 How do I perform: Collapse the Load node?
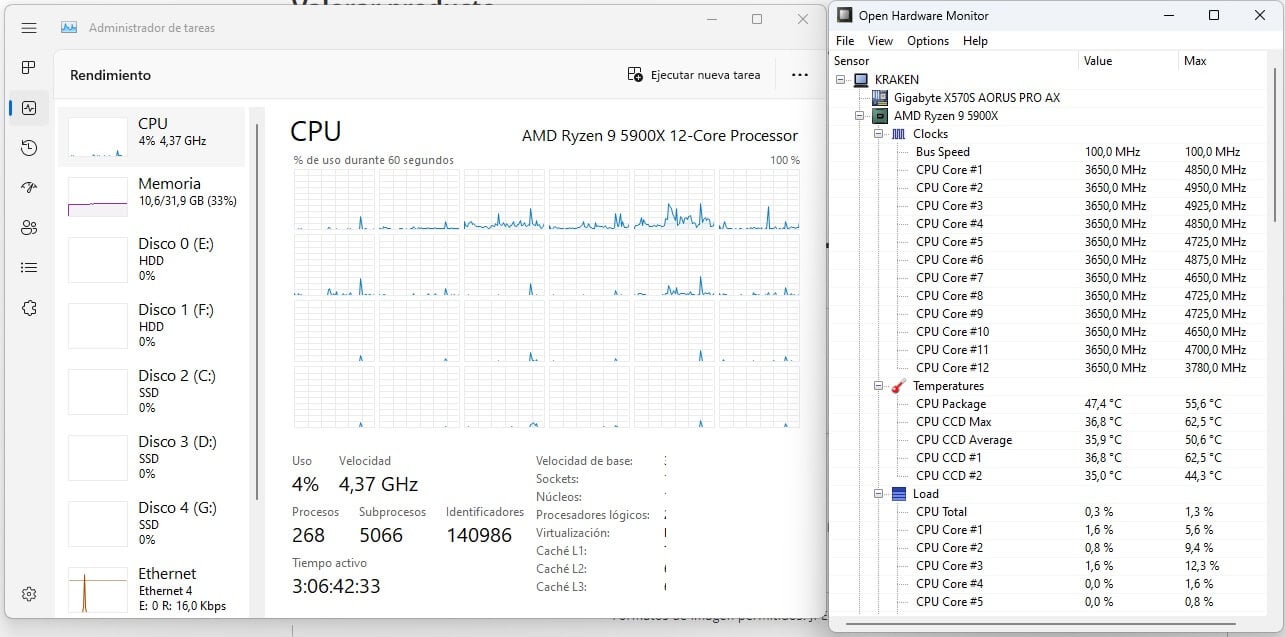tap(879, 494)
